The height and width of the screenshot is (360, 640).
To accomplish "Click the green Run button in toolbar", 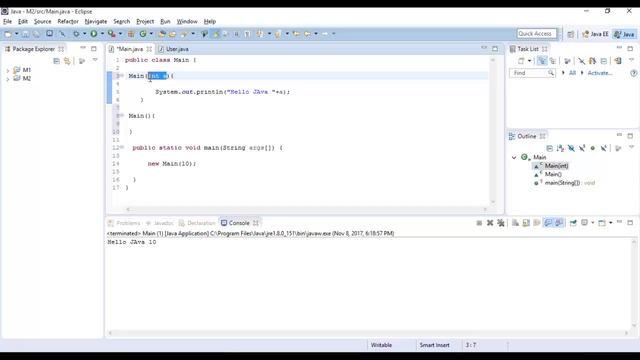I will 93,34.
